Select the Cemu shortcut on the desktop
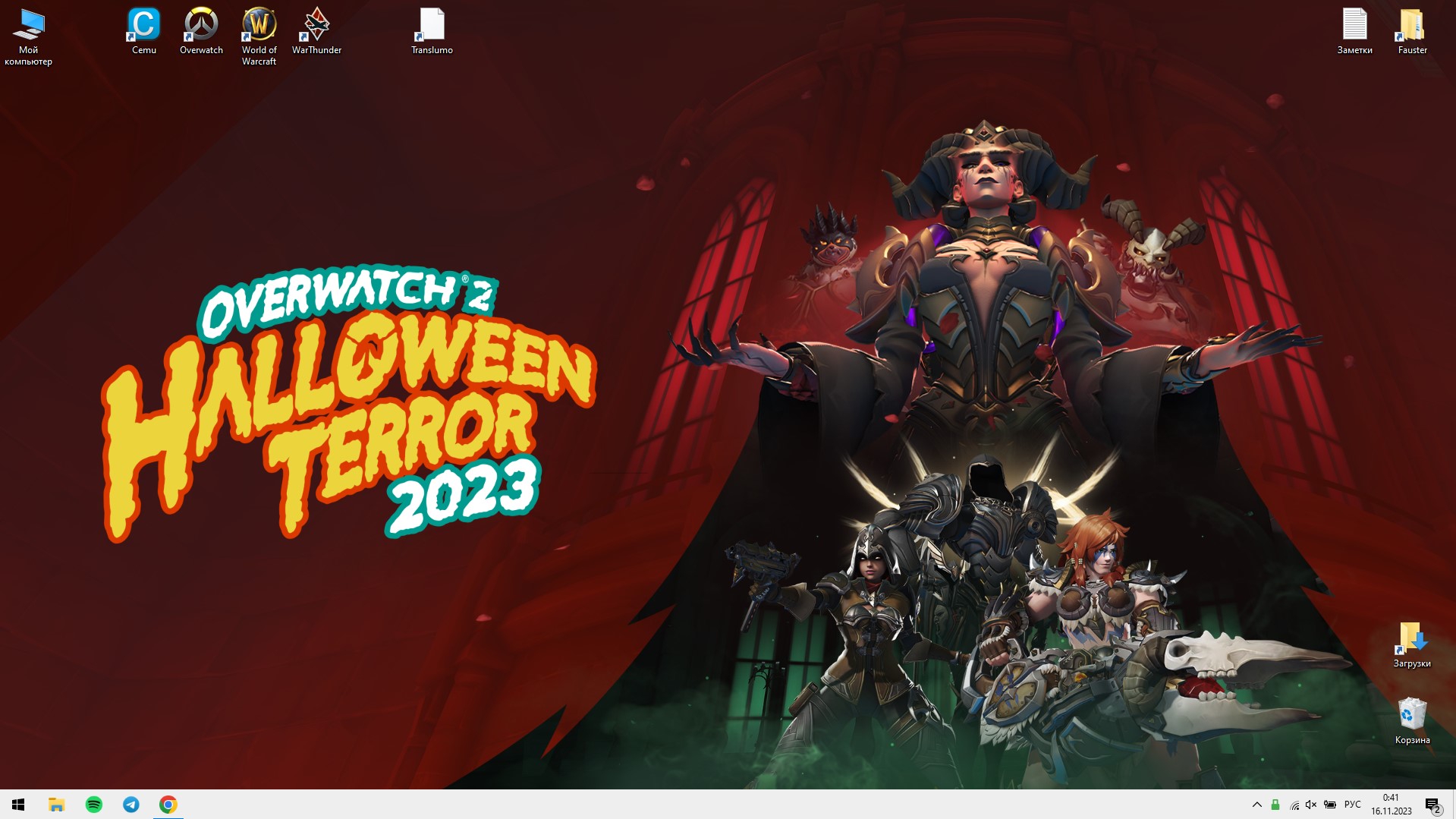This screenshot has height=819, width=1456. point(143,31)
